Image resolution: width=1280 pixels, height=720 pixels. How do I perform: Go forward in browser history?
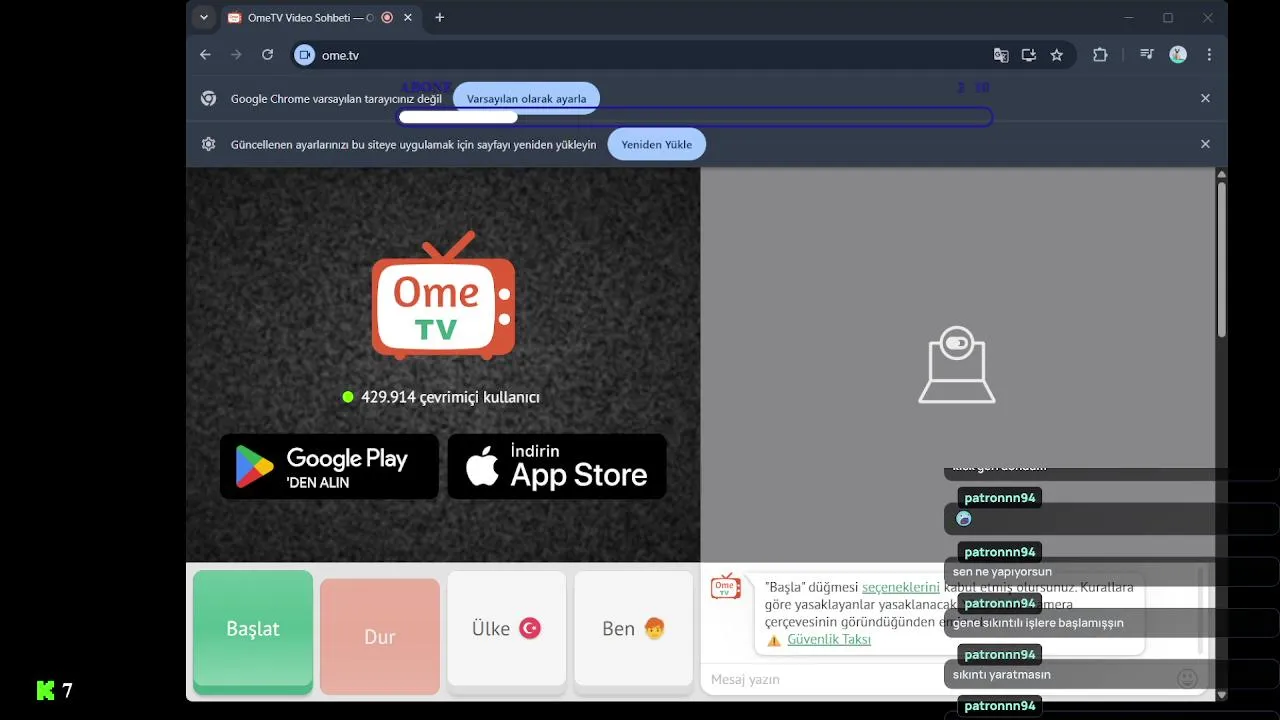pyautogui.click(x=236, y=55)
